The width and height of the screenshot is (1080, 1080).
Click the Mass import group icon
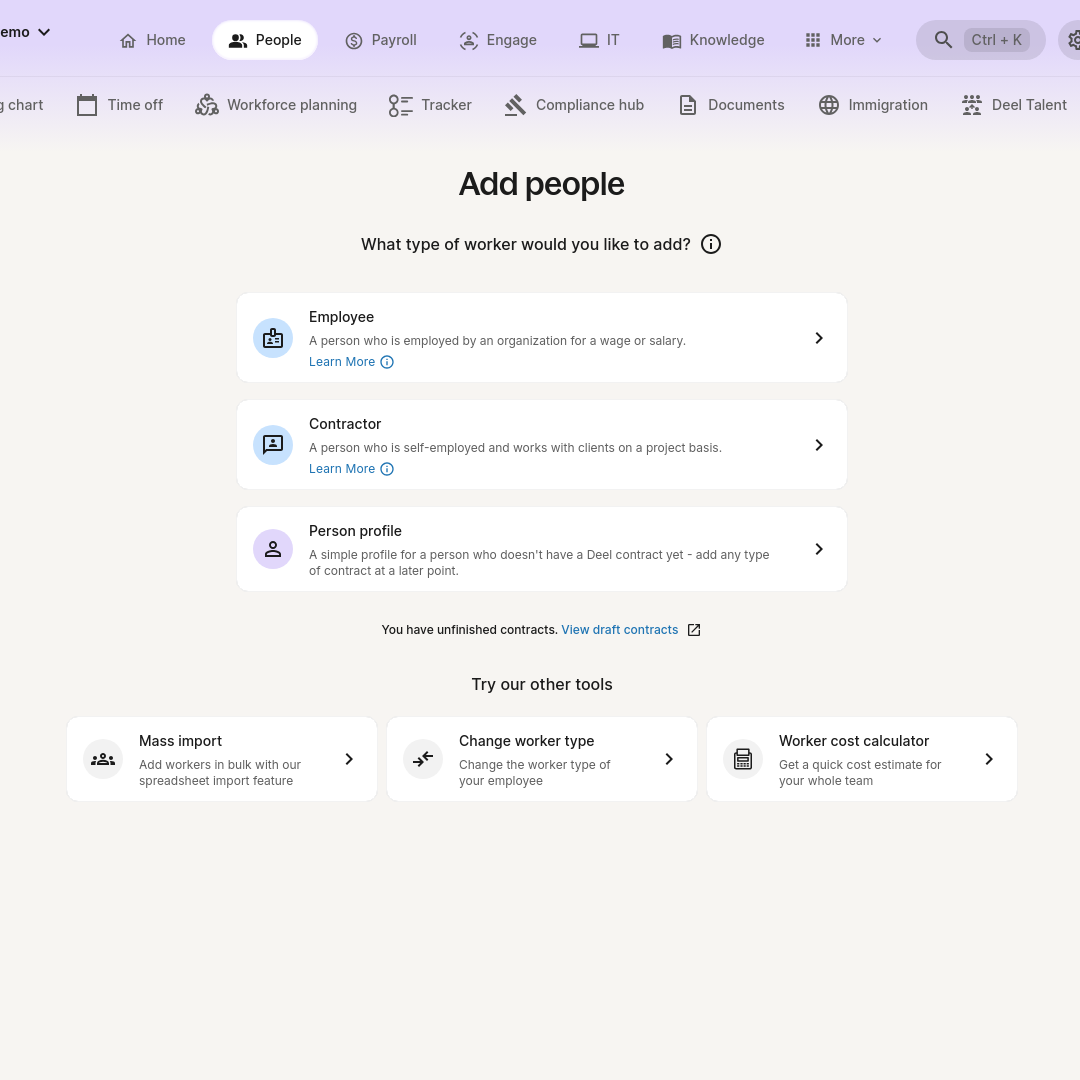(103, 759)
